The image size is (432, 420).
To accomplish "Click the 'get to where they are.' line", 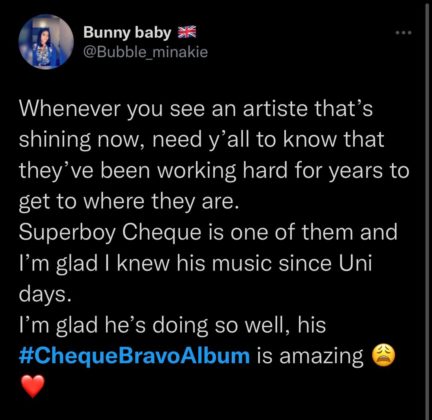I will point(129,201).
